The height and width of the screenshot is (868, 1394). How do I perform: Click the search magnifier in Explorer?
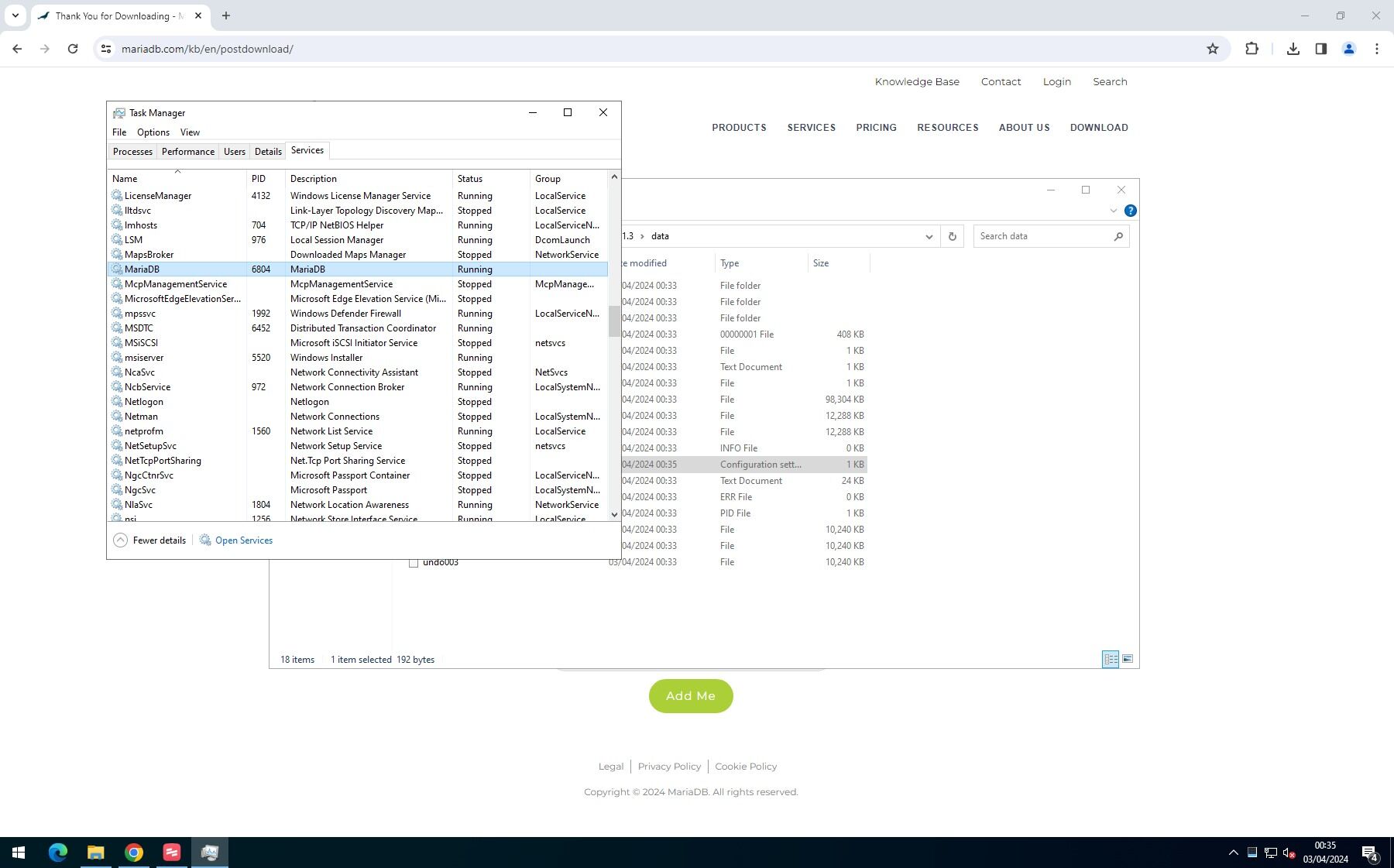coord(1118,236)
